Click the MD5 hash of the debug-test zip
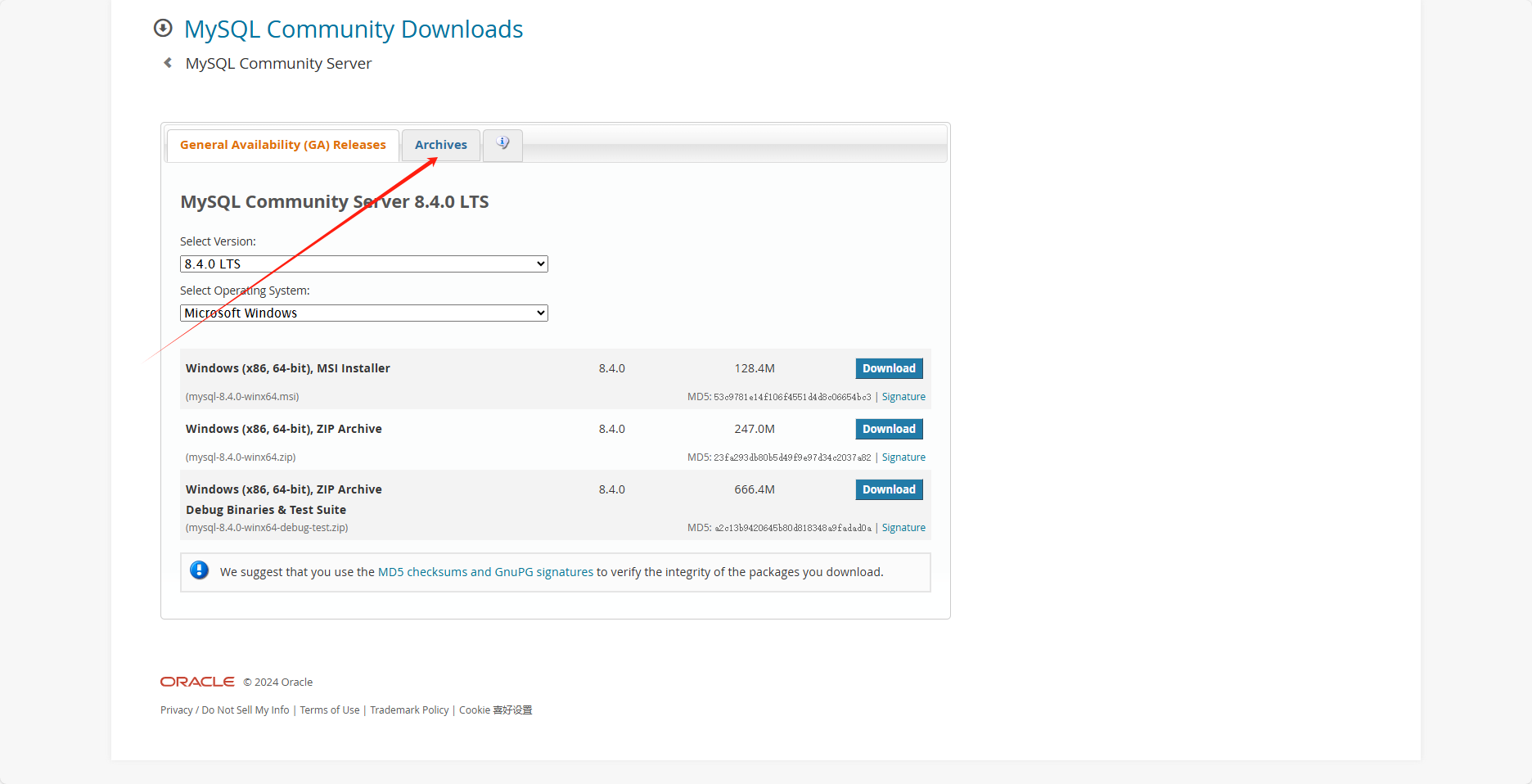This screenshot has width=1532, height=784. click(x=792, y=528)
